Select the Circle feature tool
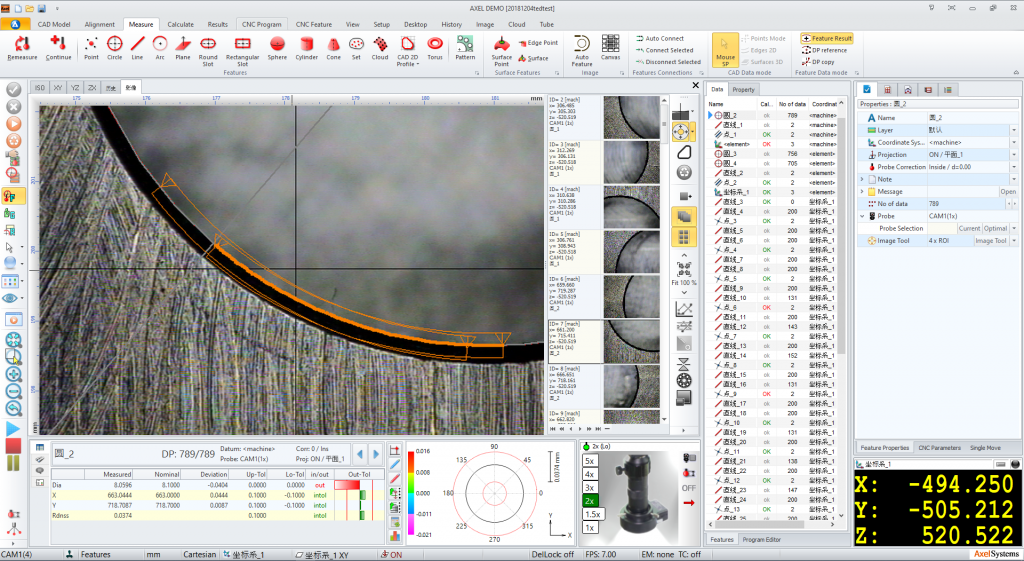This screenshot has width=1024, height=561. (x=114, y=48)
